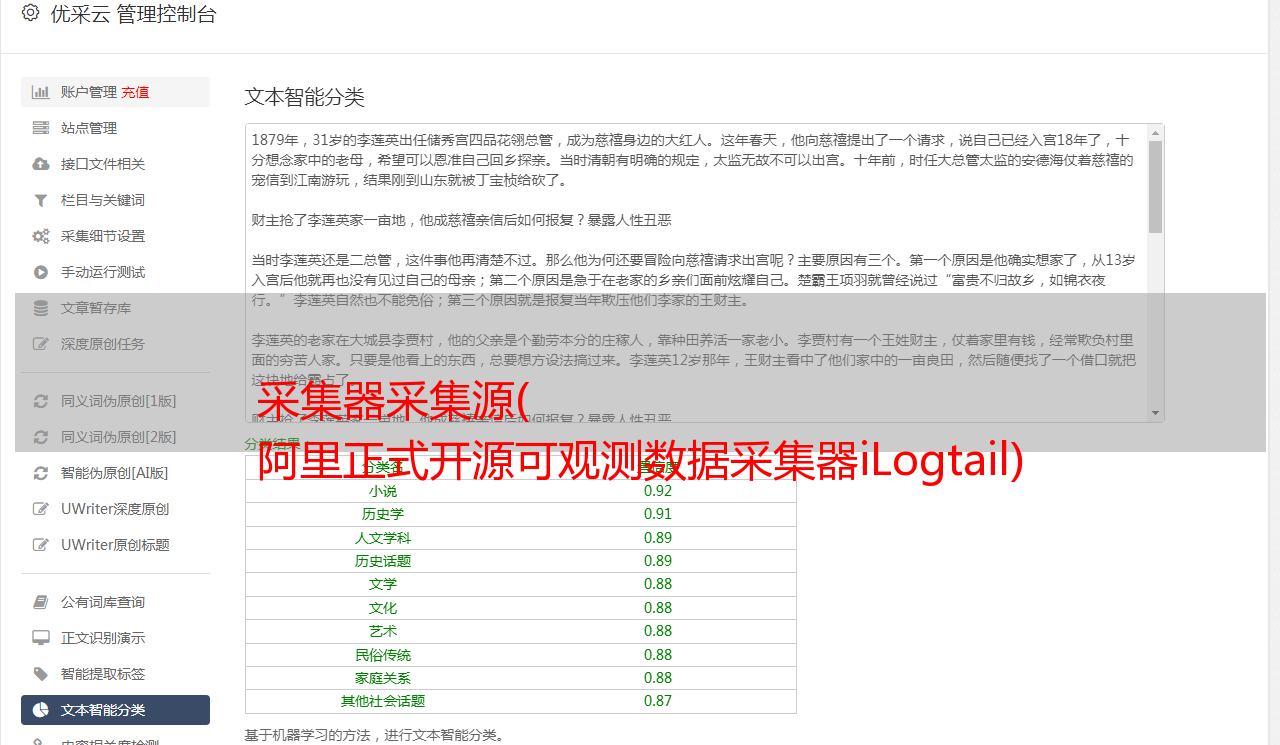
Task: Click the 优采云 管理控制台 header title
Action: click(x=133, y=14)
